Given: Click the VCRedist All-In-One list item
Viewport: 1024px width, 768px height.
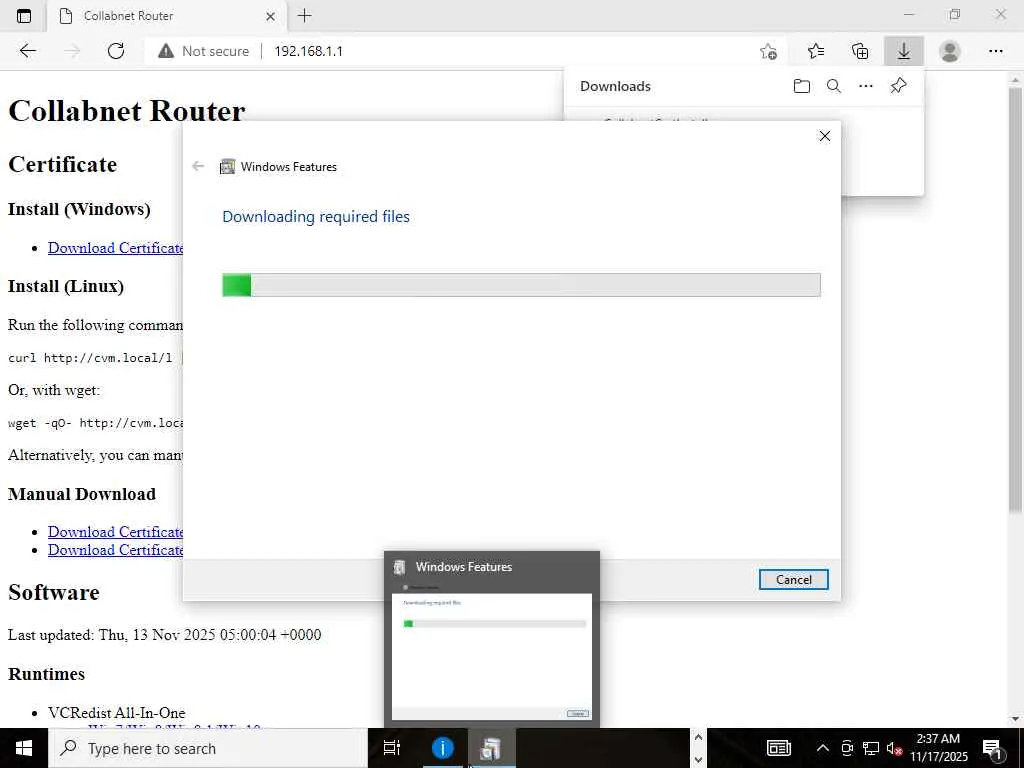Looking at the screenshot, I should (116, 712).
